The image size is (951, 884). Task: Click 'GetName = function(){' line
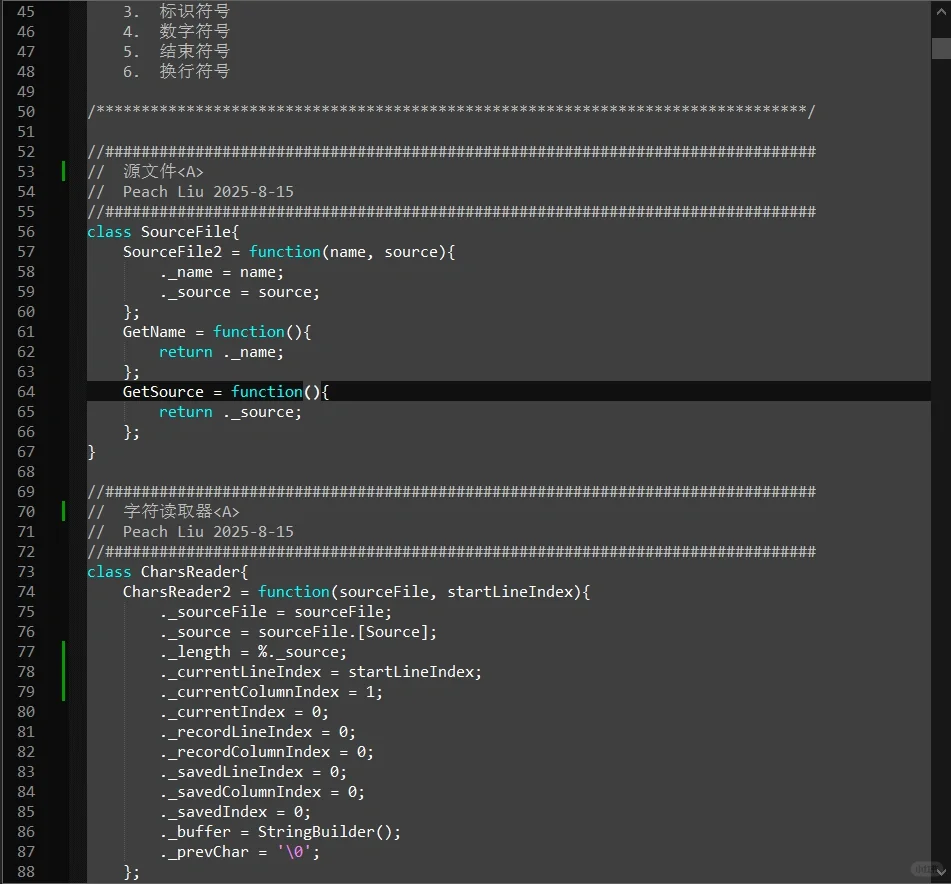[217, 332]
